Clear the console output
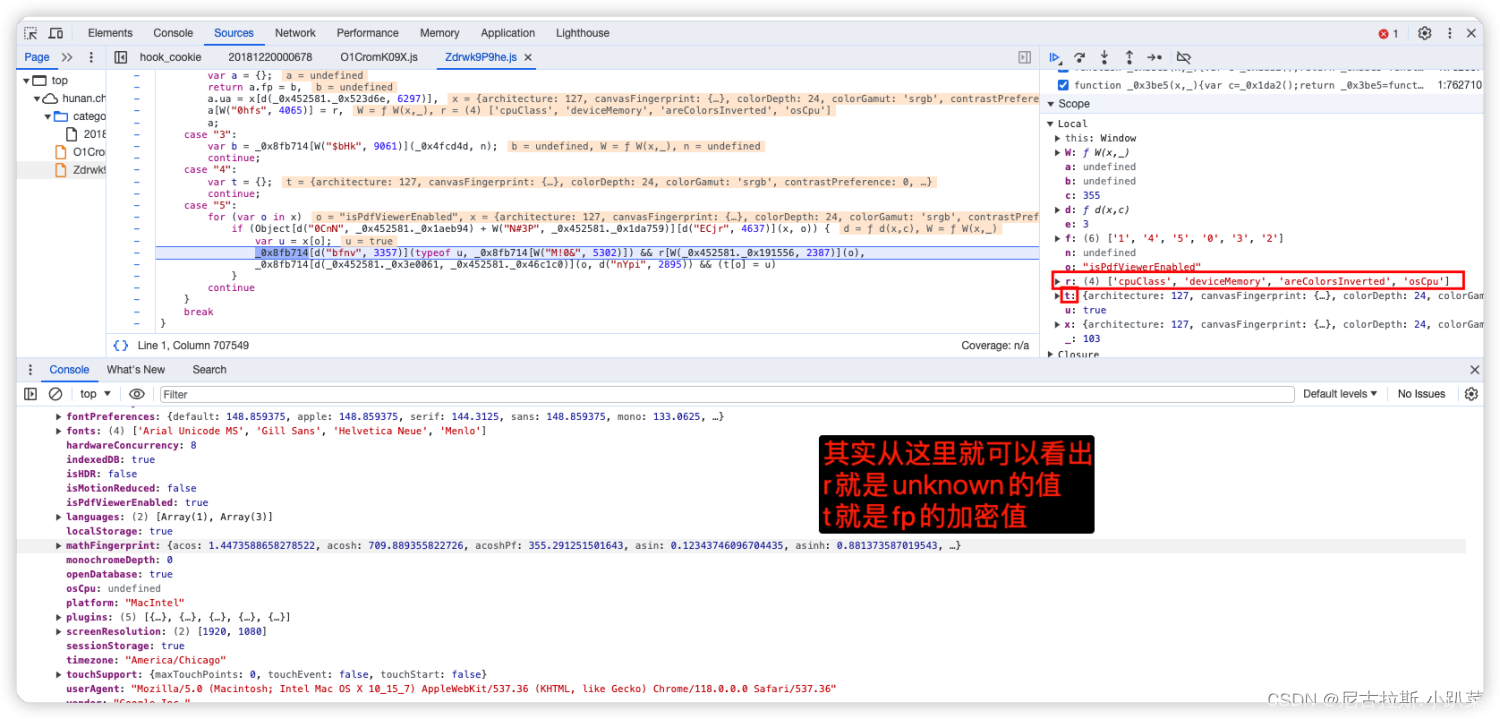Screen dimensions: 1500x719 click(x=54, y=393)
